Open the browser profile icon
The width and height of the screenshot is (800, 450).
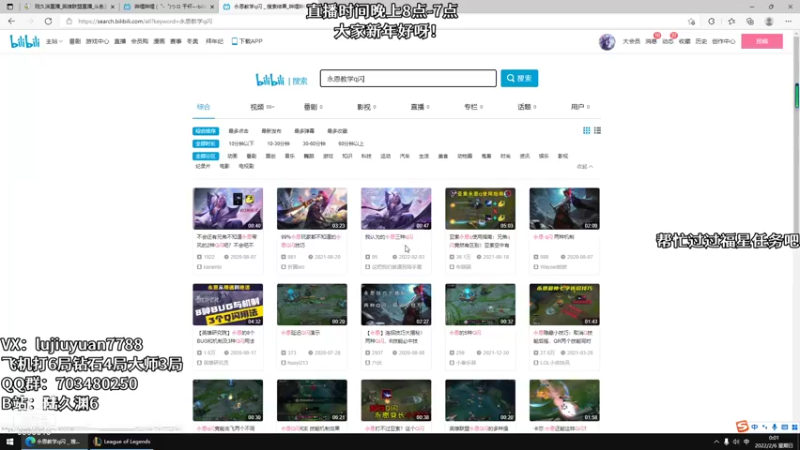coord(769,21)
